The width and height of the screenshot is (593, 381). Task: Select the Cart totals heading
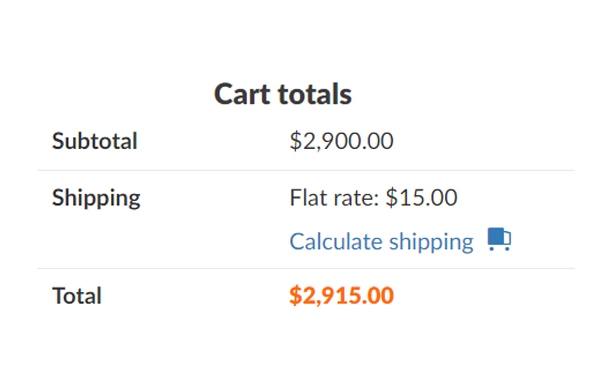(283, 94)
